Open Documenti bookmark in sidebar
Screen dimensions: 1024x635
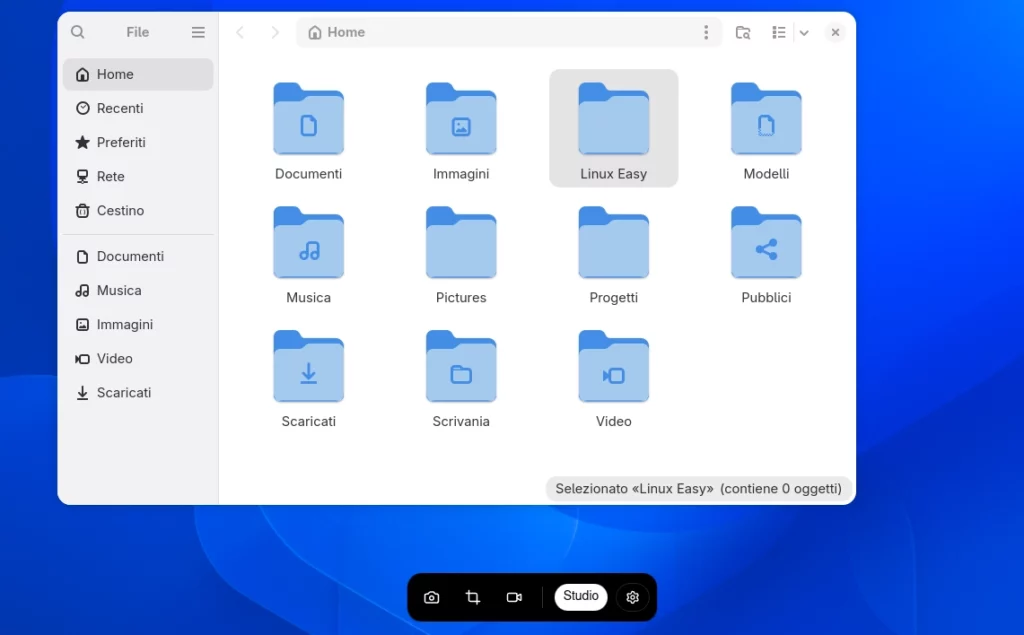[138, 256]
